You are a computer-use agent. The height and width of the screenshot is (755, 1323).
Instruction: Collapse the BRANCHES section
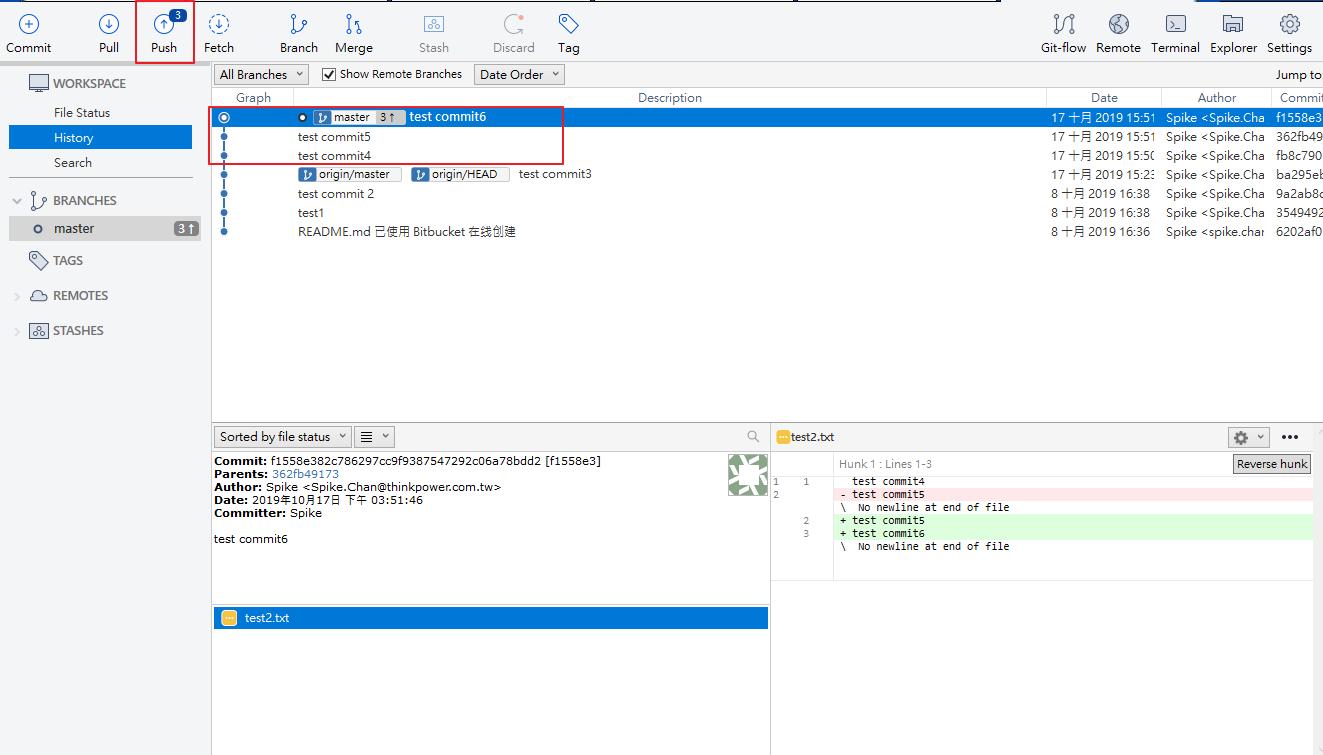pyautogui.click(x=17, y=201)
